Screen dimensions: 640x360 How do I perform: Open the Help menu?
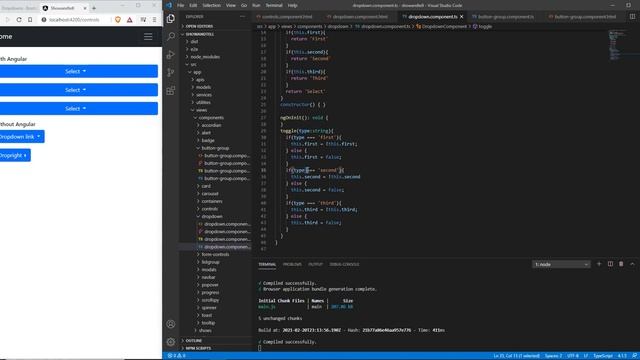coord(292,5)
